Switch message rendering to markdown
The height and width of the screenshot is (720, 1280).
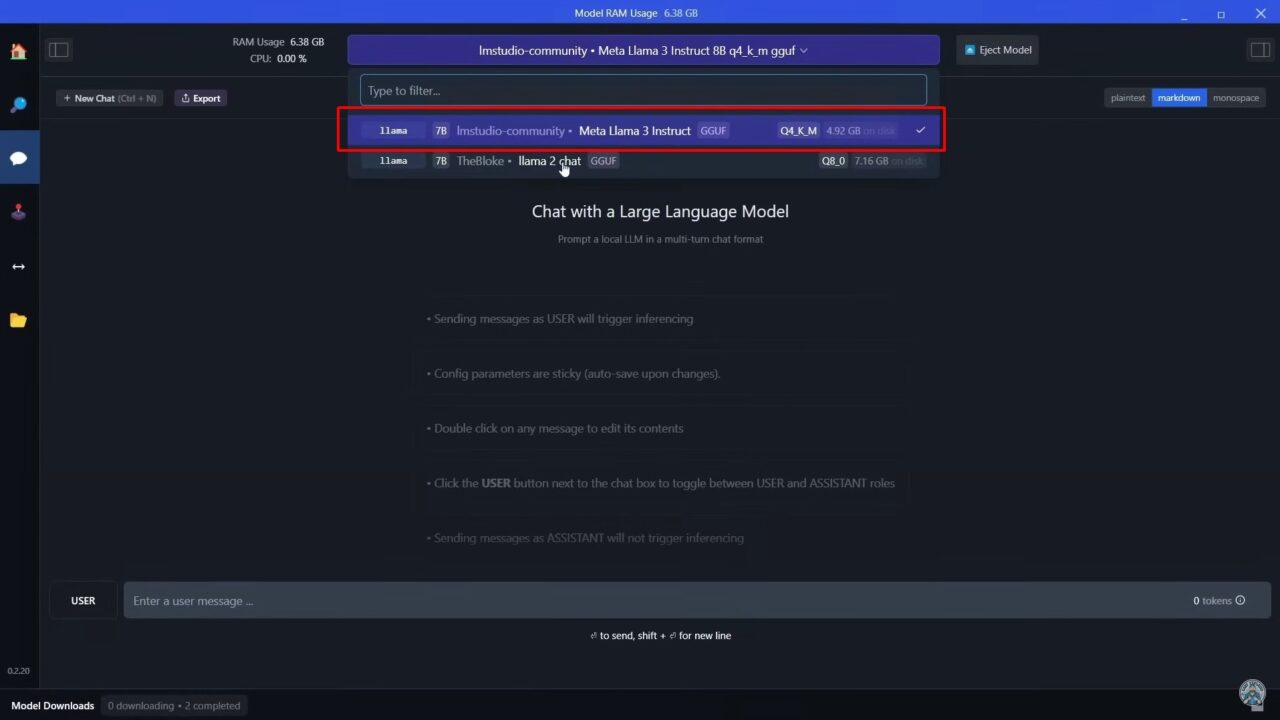1179,98
